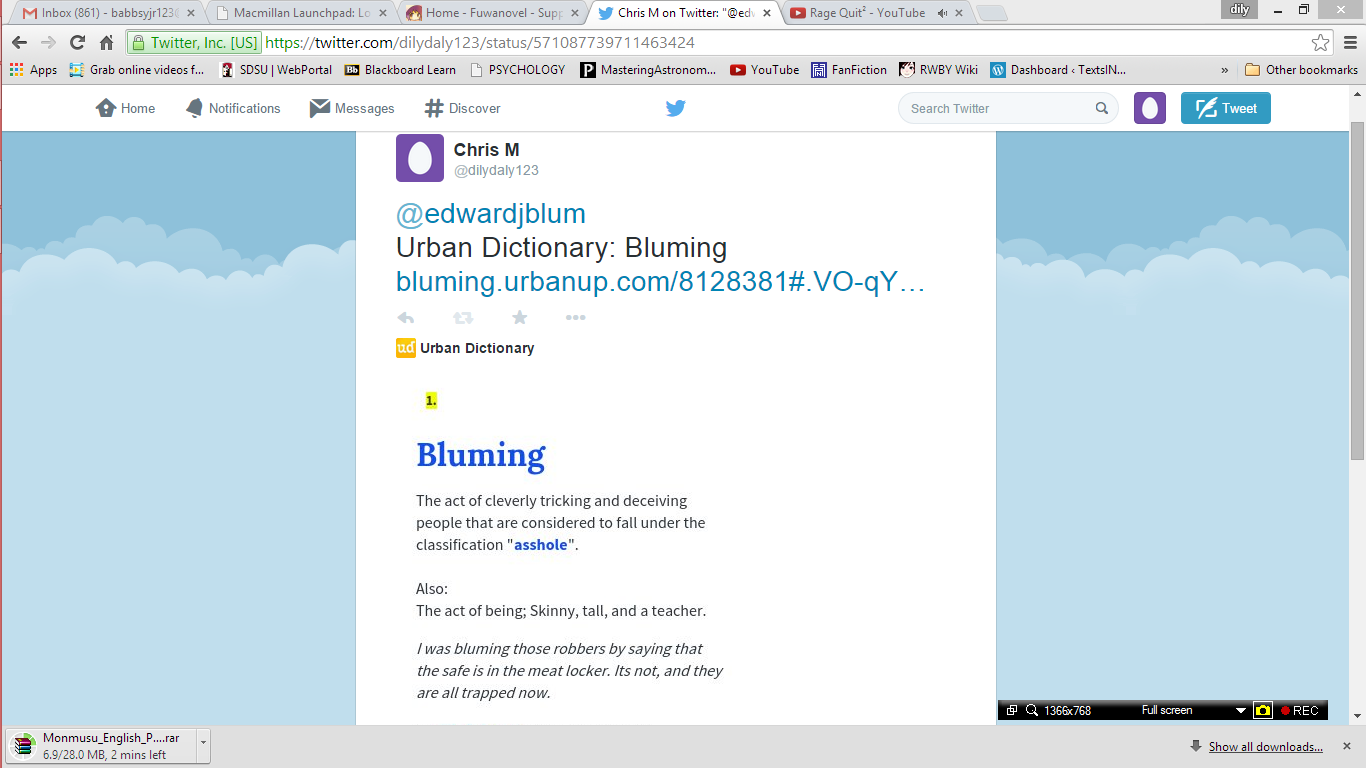Open the @edwardjblum mention link
1366x768 pixels.
pos(491,214)
